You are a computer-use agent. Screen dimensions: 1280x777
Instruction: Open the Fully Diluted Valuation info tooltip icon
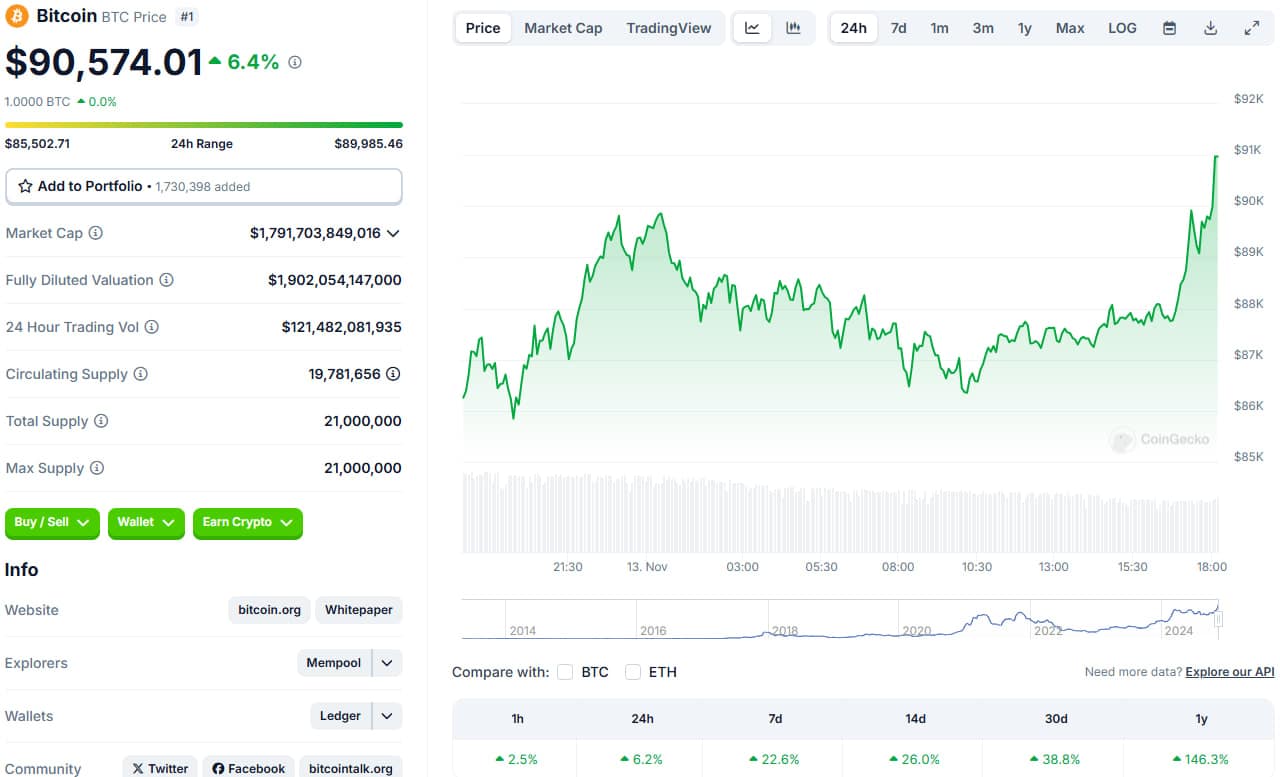(167, 280)
